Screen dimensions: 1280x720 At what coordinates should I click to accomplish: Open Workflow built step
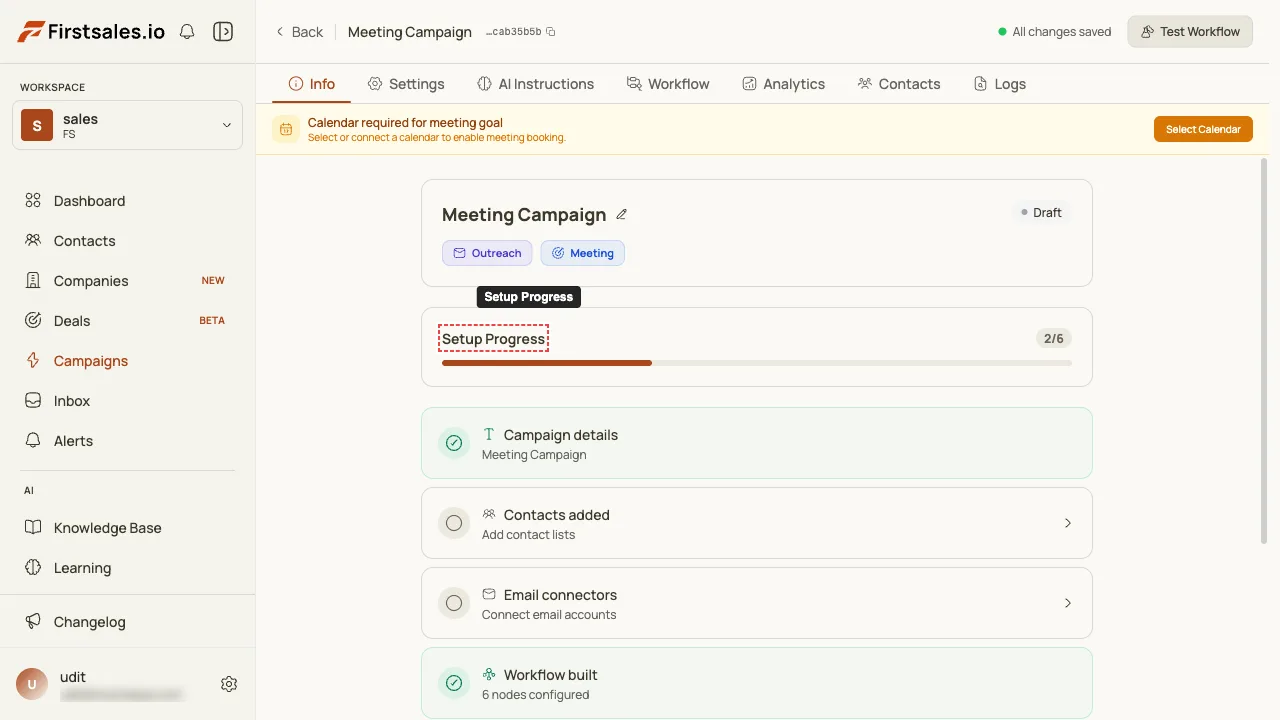[757, 683]
